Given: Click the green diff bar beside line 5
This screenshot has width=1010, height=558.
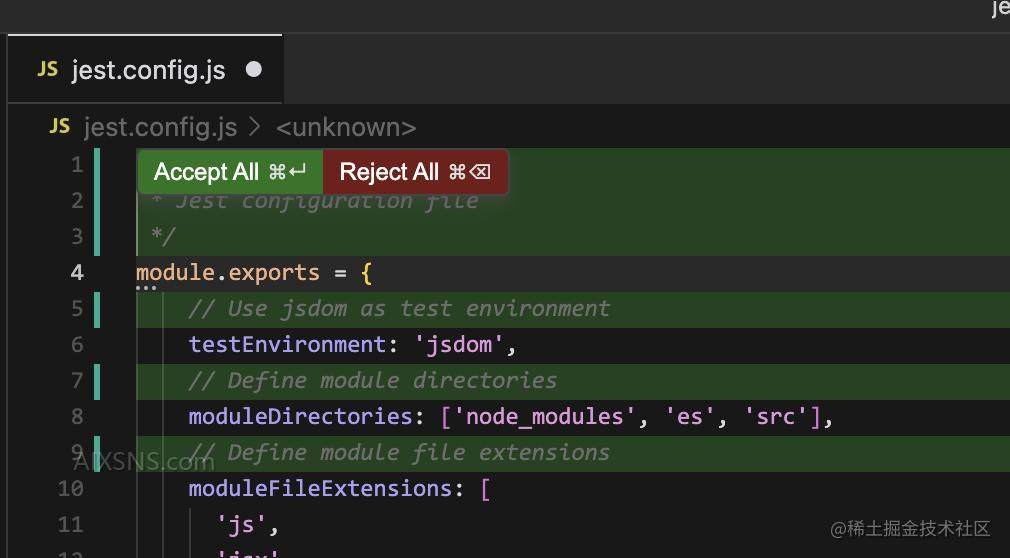Looking at the screenshot, I should click(x=97, y=309).
